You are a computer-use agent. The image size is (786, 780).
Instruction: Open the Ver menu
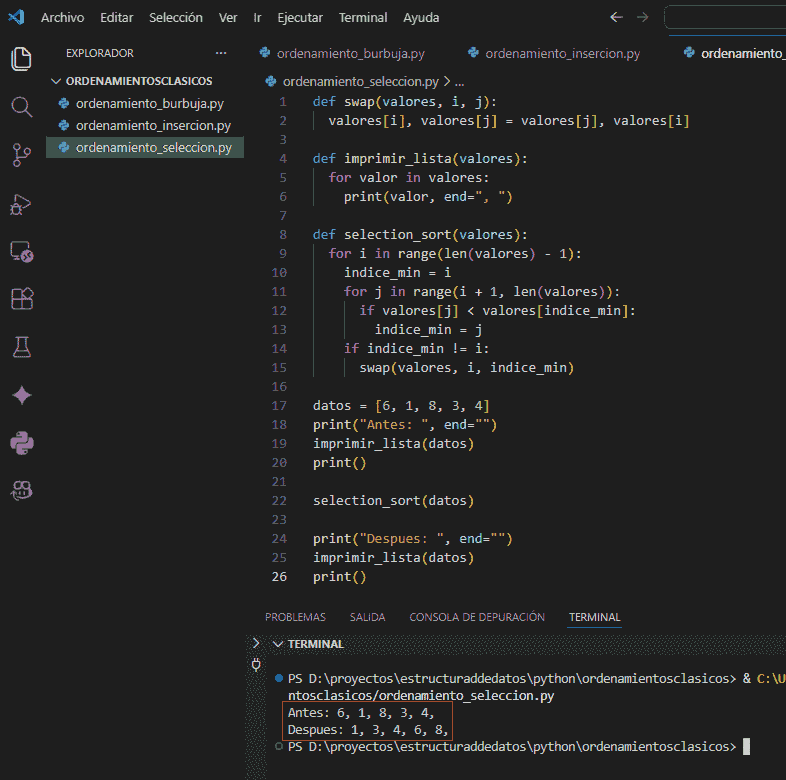pyautogui.click(x=228, y=18)
